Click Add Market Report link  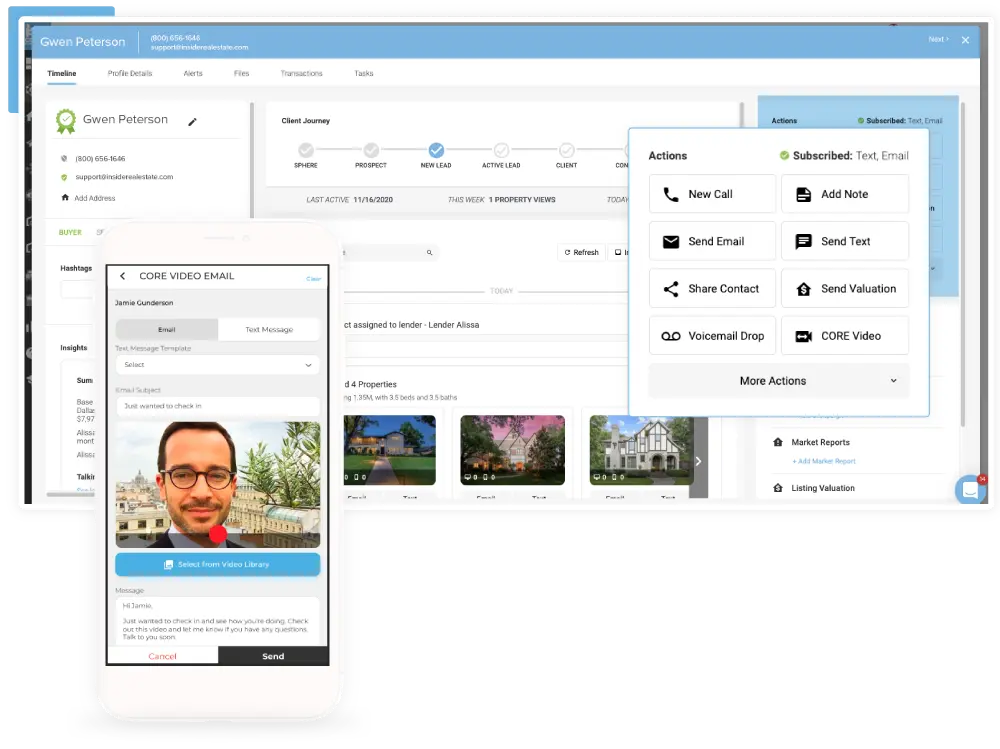(x=824, y=461)
